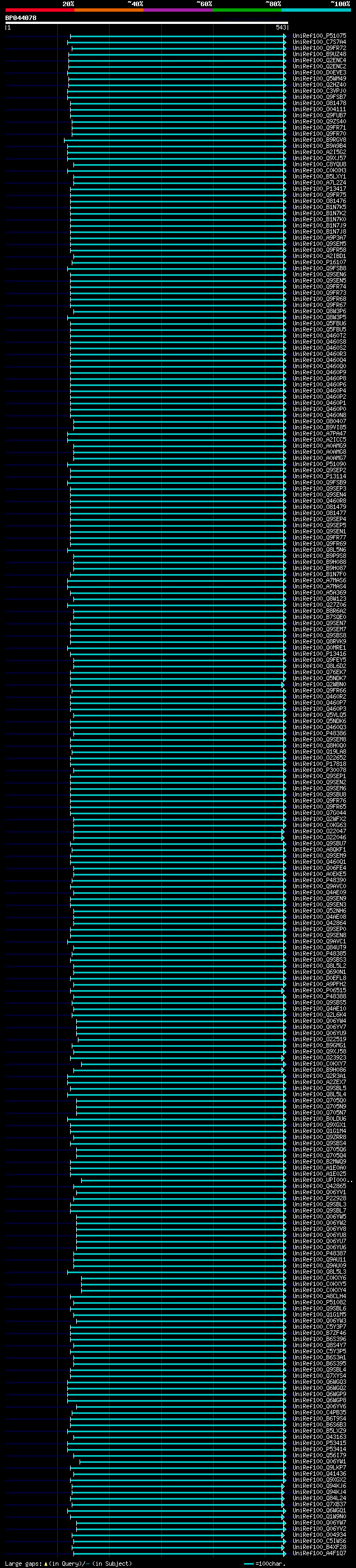Click the cyan ~100% identity color segment
The width and height of the screenshot is (356, 1568).
317,10
